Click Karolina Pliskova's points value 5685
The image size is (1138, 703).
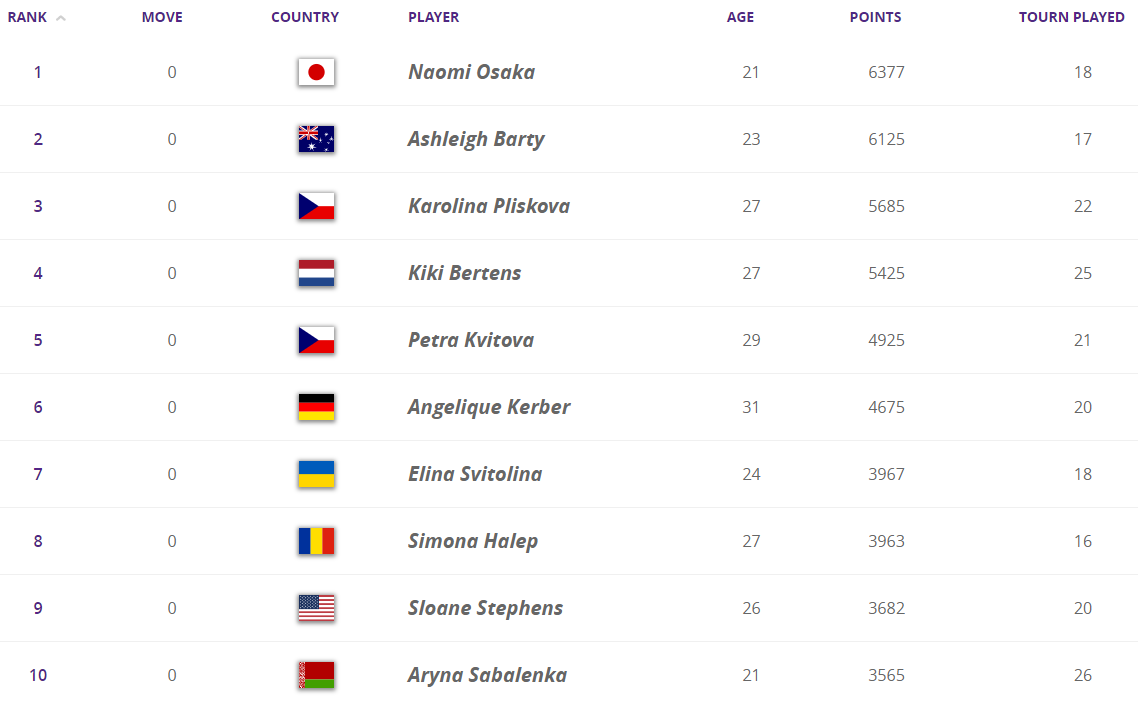click(886, 206)
